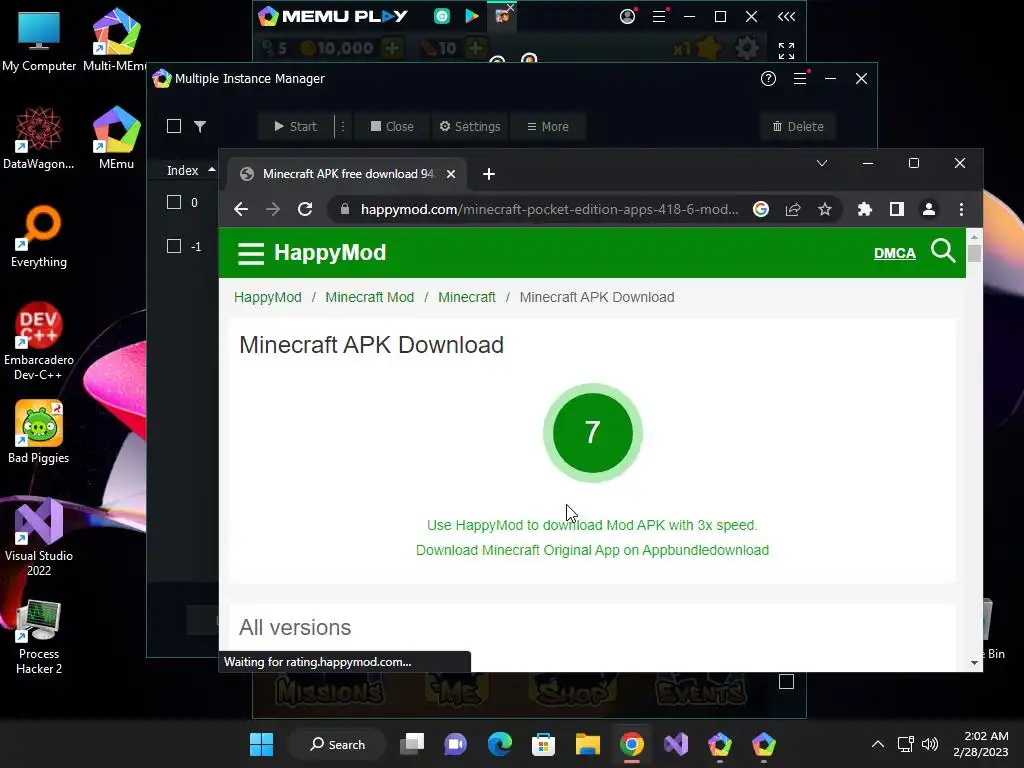Select Minecraft APK free download tab
This screenshot has width=1024, height=768.
tap(347, 174)
